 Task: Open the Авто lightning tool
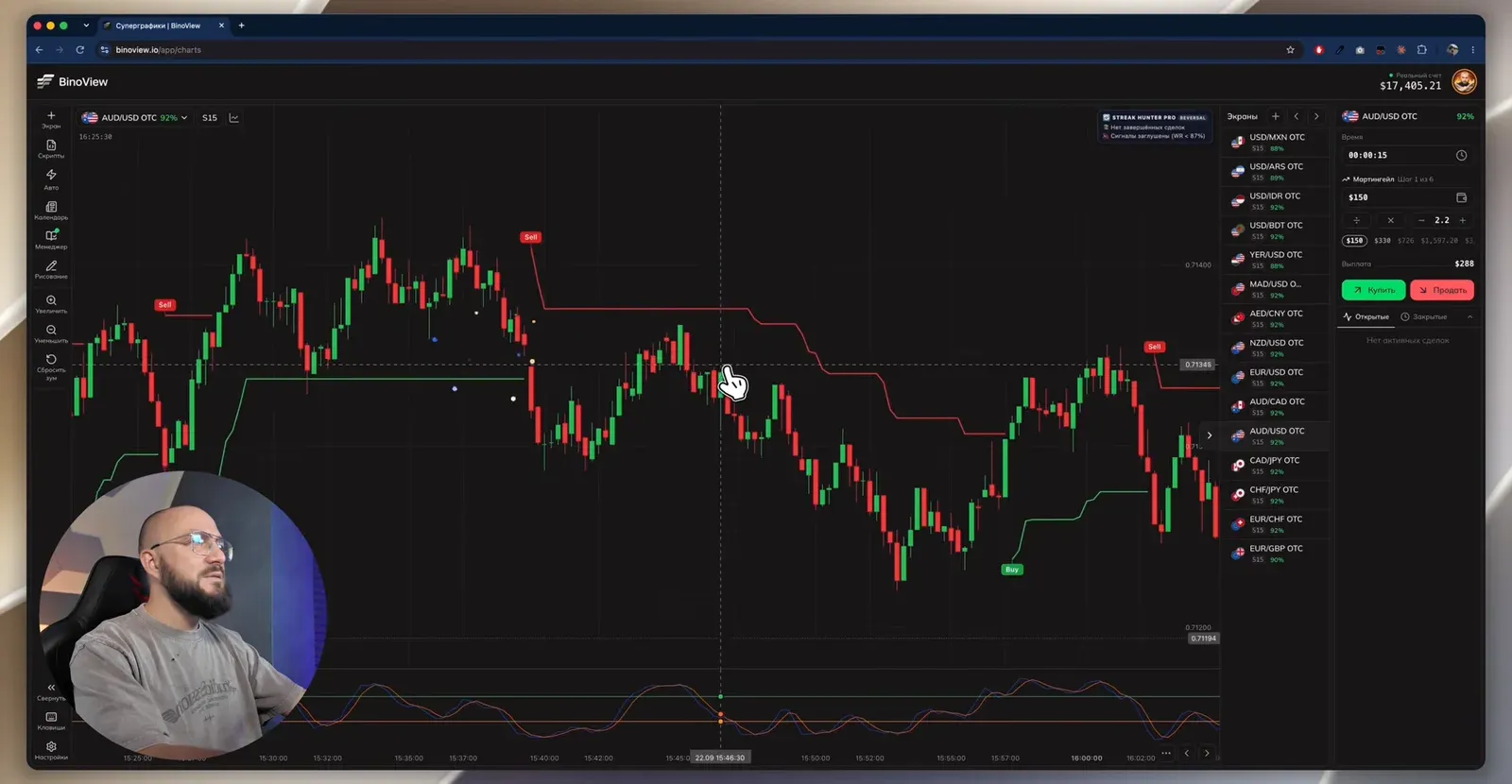[x=51, y=179]
